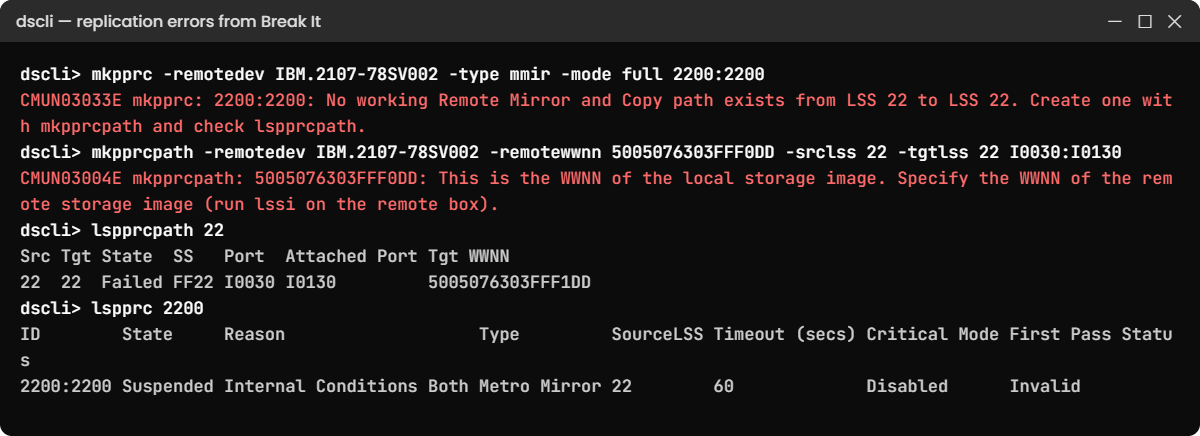Click the 'Attached Port' column header
The height and width of the screenshot is (436, 1200).
tap(351, 257)
